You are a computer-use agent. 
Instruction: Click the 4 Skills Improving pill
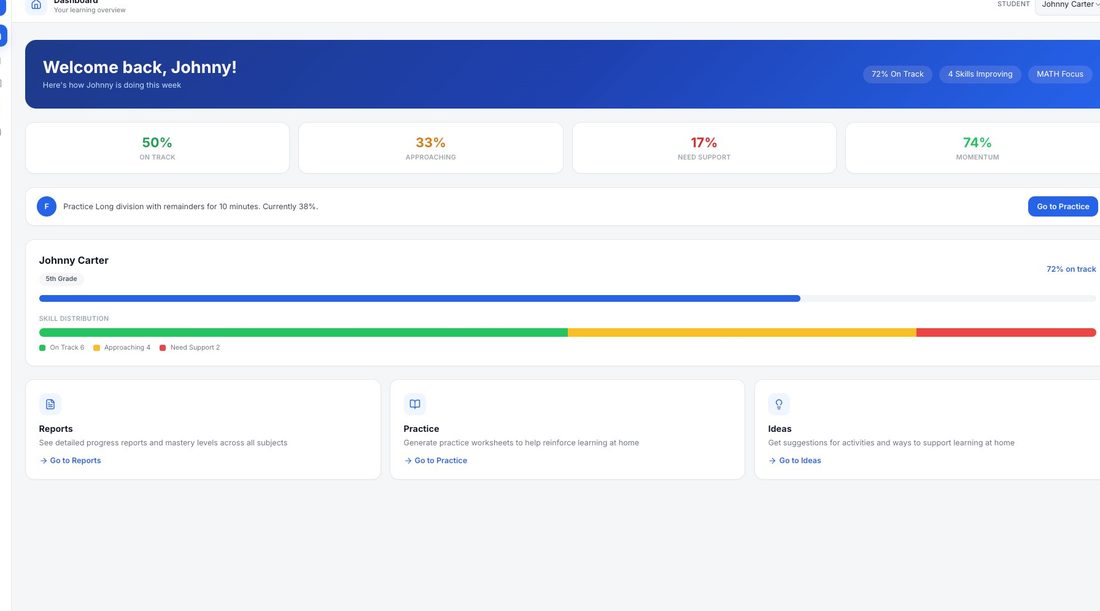tap(980, 74)
